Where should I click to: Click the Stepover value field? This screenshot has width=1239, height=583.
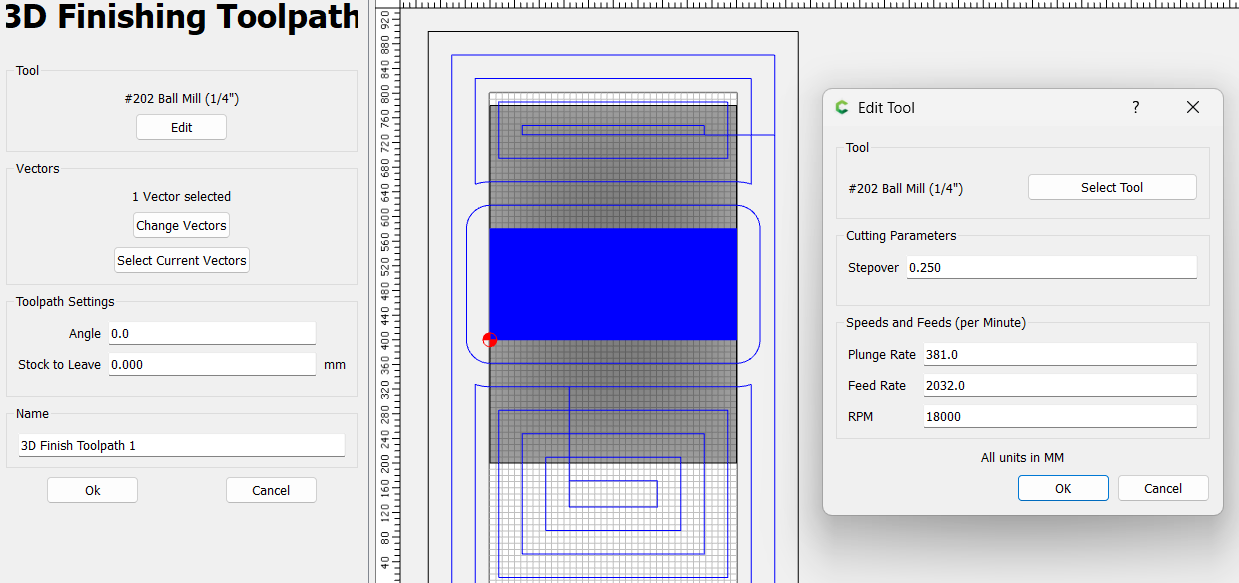tap(1050, 267)
